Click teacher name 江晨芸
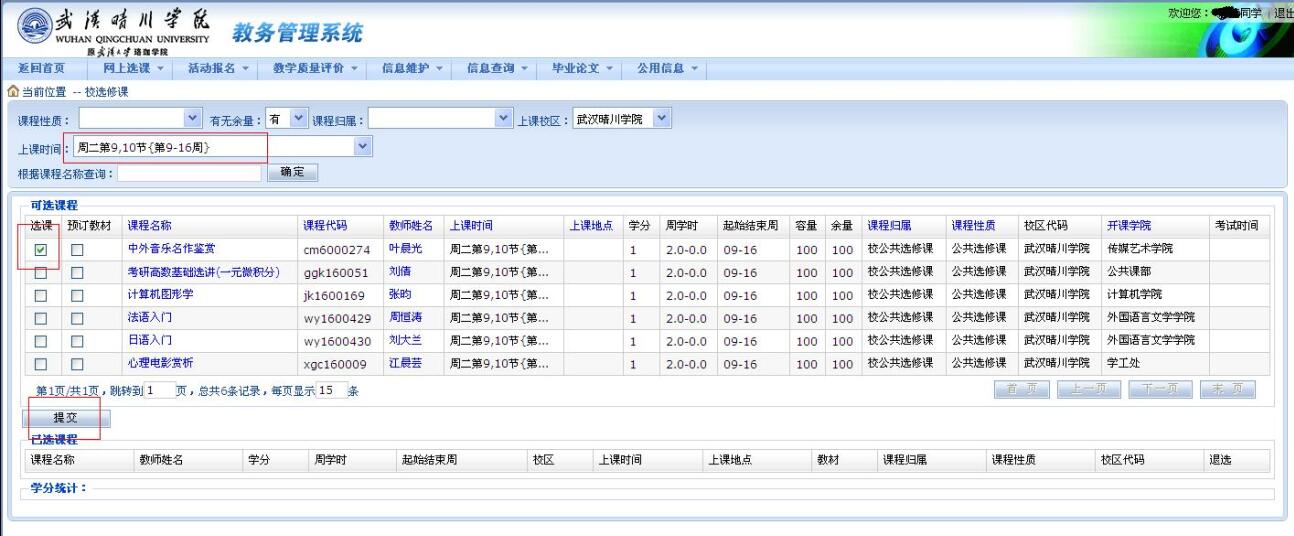The image size is (1294, 536). coord(405,363)
